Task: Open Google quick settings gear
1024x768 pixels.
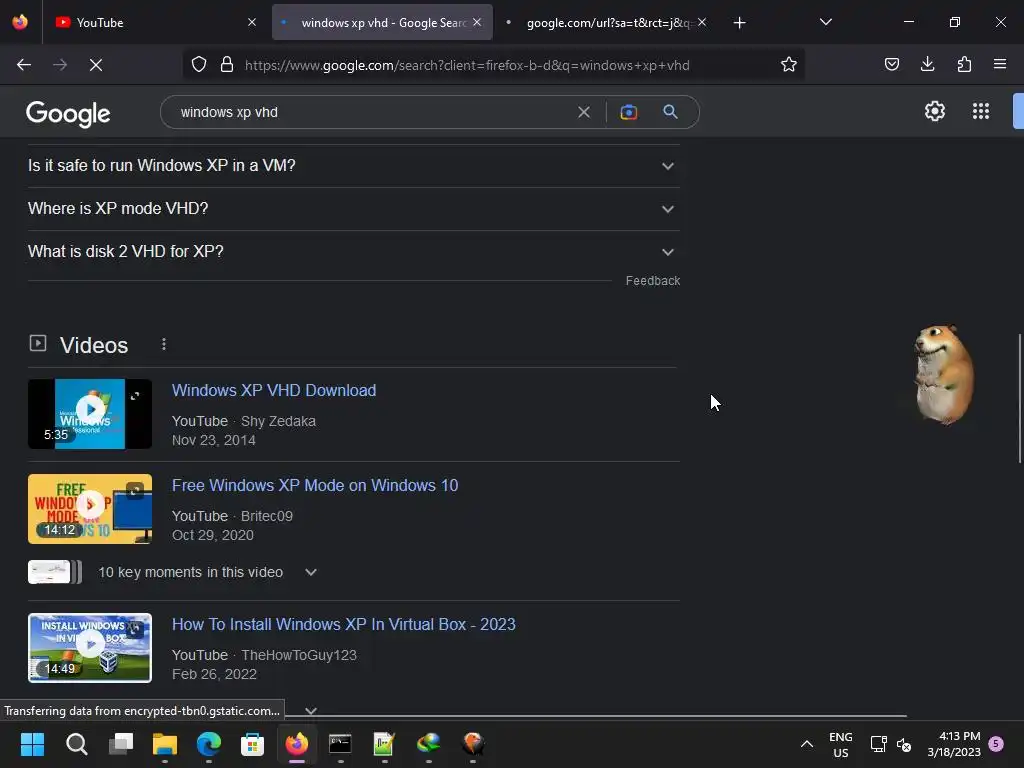Action: (x=935, y=111)
